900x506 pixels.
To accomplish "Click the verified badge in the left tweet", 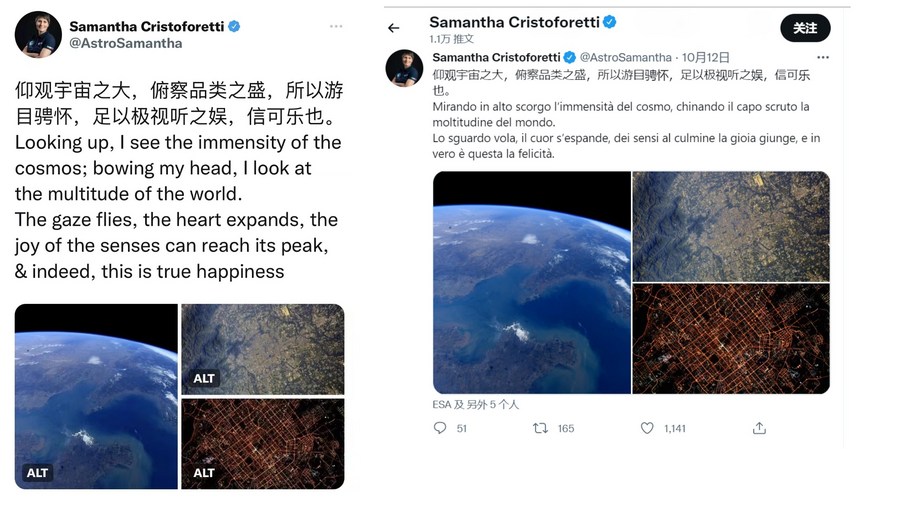I will tap(234, 26).
